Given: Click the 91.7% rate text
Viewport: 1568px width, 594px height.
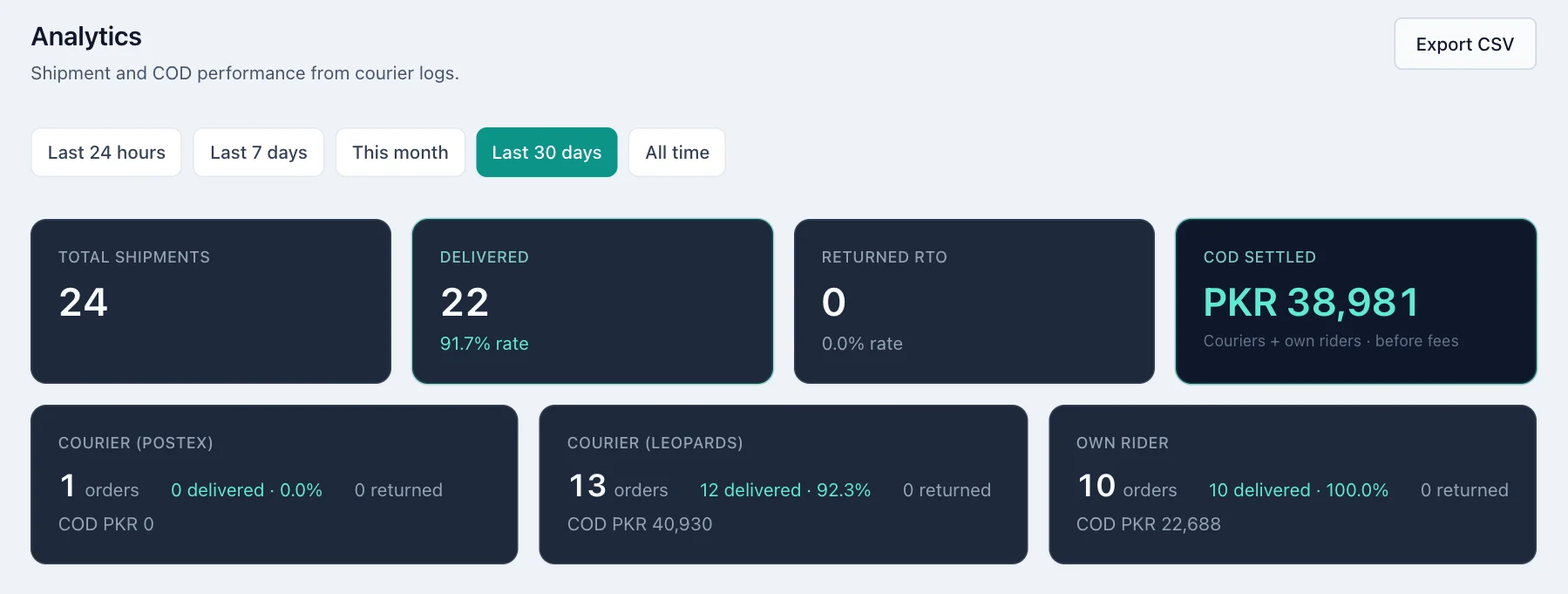Looking at the screenshot, I should pos(484,344).
